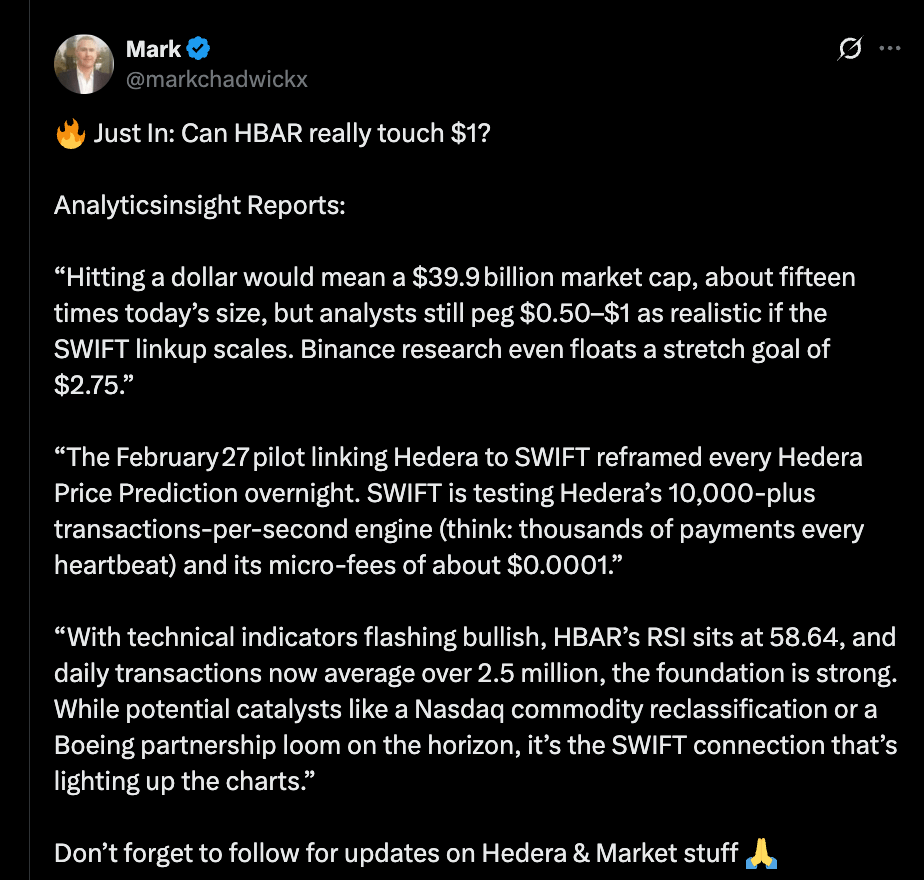Click the SWIFT linkup scales sentence
924x880 pixels.
(x=174, y=350)
